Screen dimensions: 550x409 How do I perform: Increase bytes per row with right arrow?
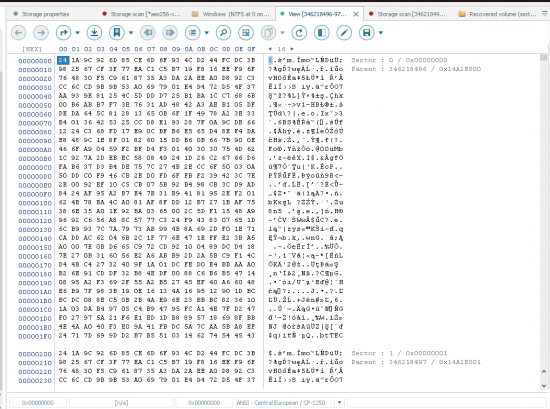pyautogui.click(x=292, y=49)
